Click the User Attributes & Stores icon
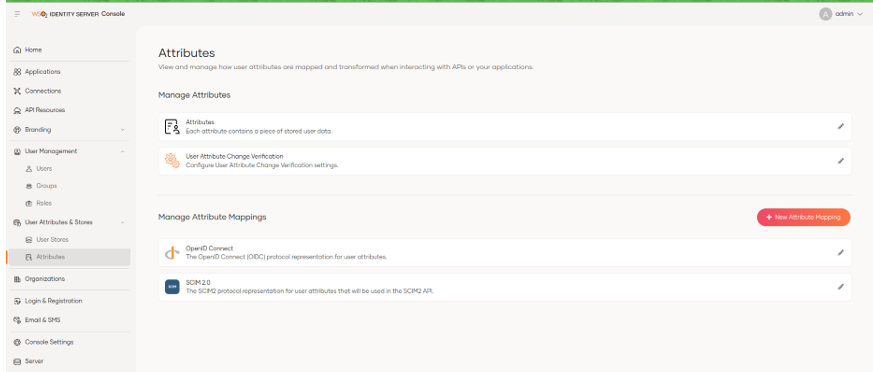 (17, 222)
